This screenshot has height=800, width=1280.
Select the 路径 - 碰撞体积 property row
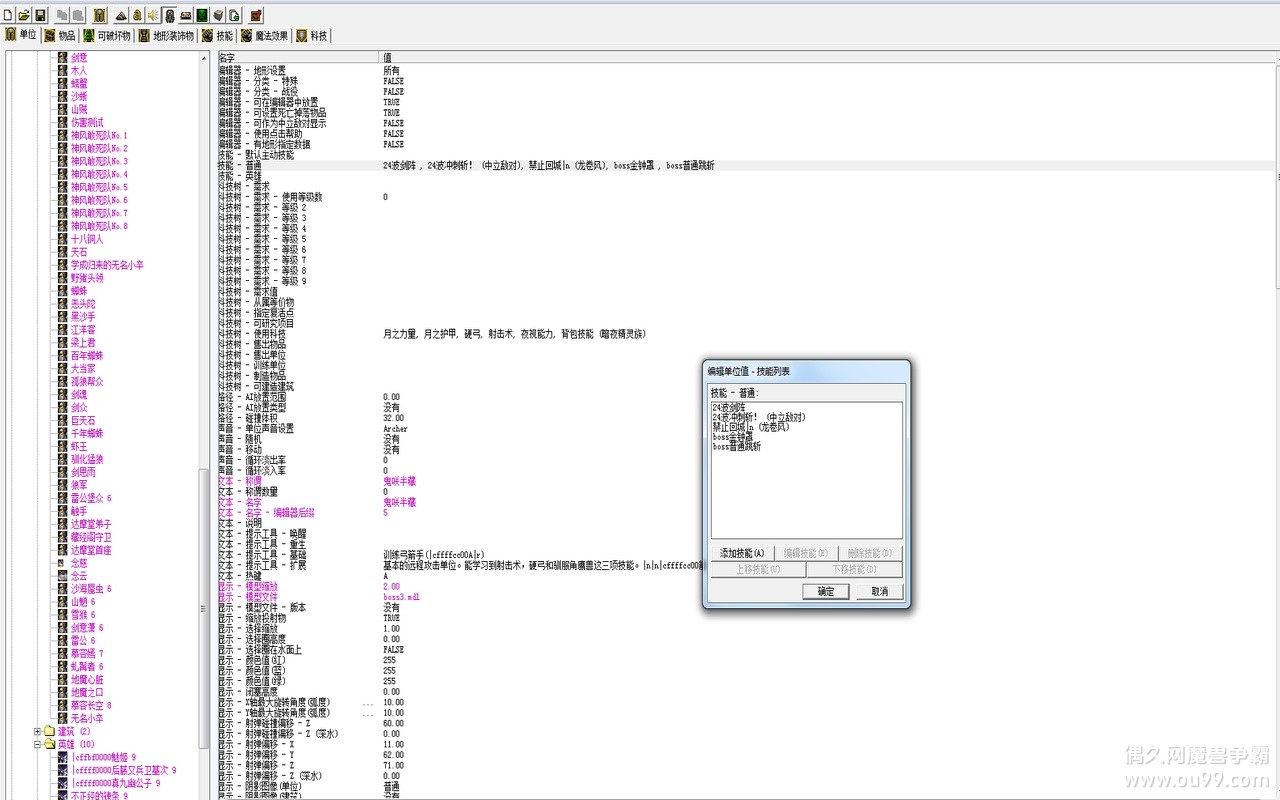pos(747,418)
